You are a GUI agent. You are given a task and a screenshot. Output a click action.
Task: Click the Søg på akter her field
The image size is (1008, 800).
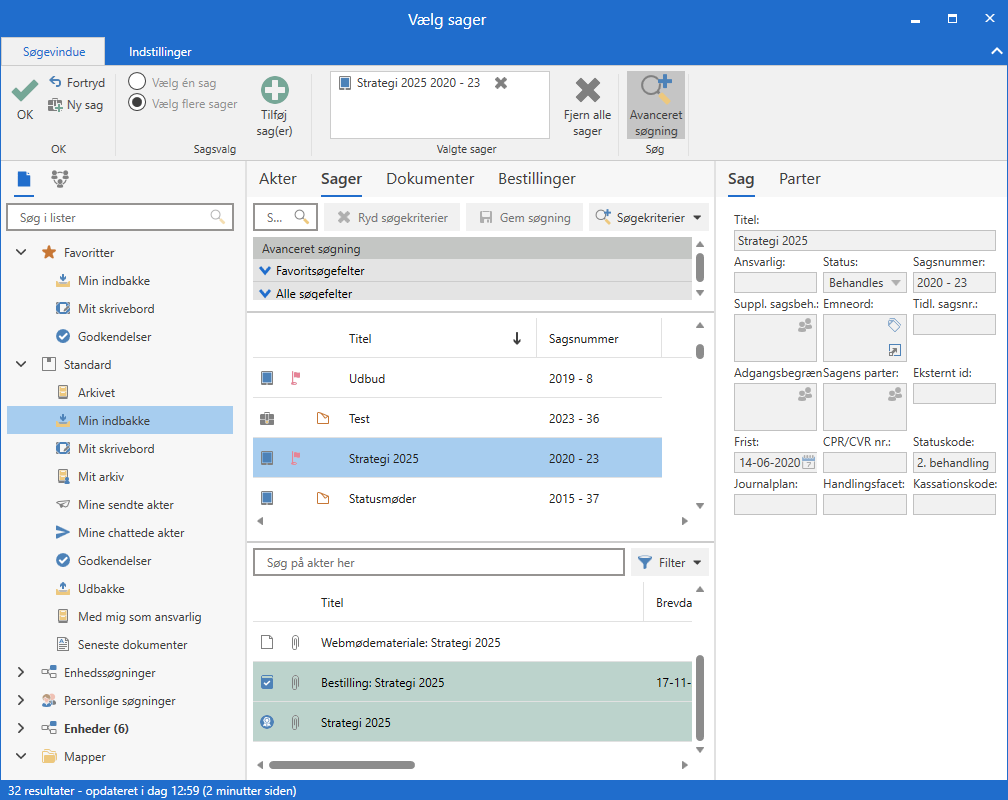pos(438,563)
